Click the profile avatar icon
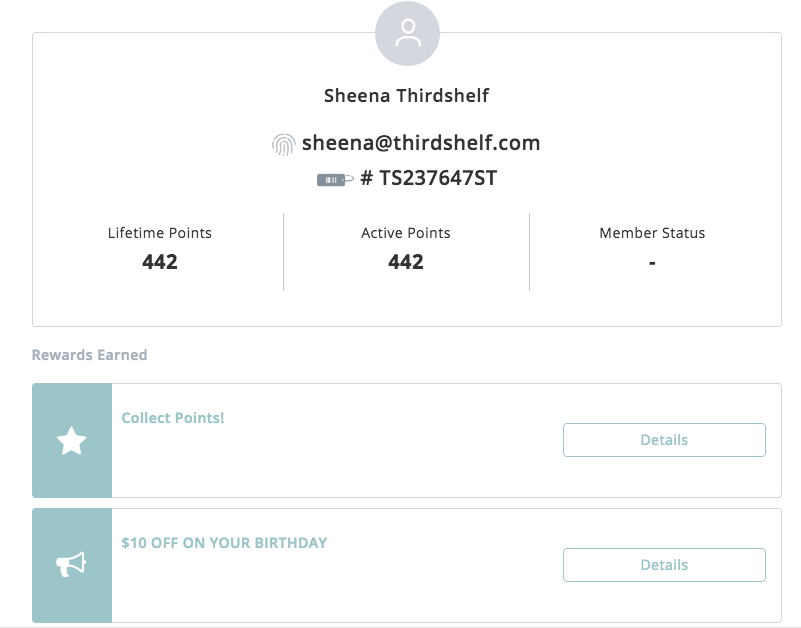 tap(407, 35)
